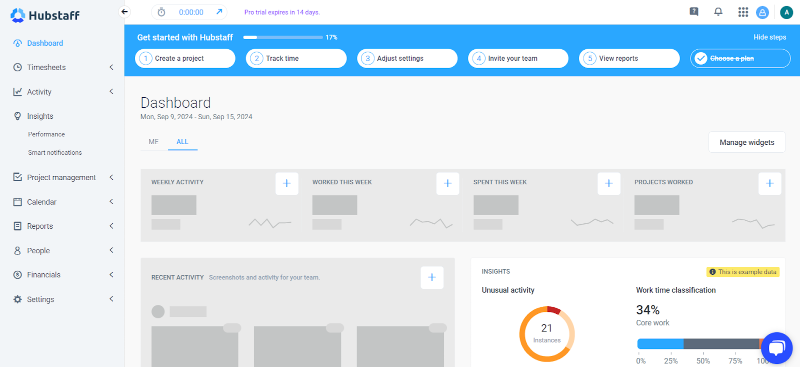
Task: Click Track time step
Action: pyautogui.click(x=296, y=58)
